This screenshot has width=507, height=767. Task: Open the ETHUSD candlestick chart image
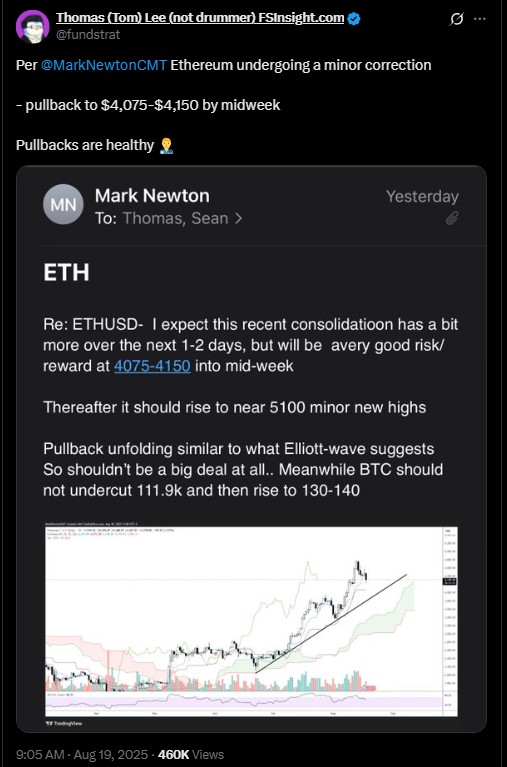point(252,621)
